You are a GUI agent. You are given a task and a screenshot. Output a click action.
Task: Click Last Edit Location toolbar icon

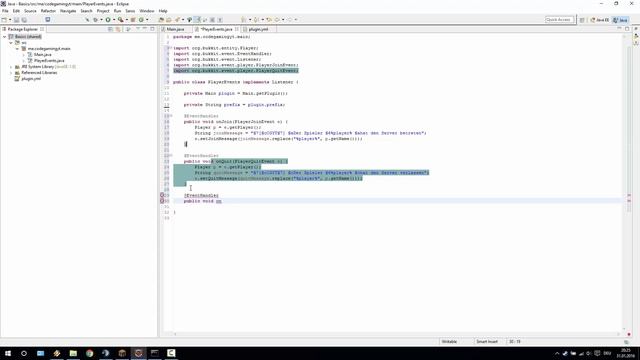tap(269, 20)
